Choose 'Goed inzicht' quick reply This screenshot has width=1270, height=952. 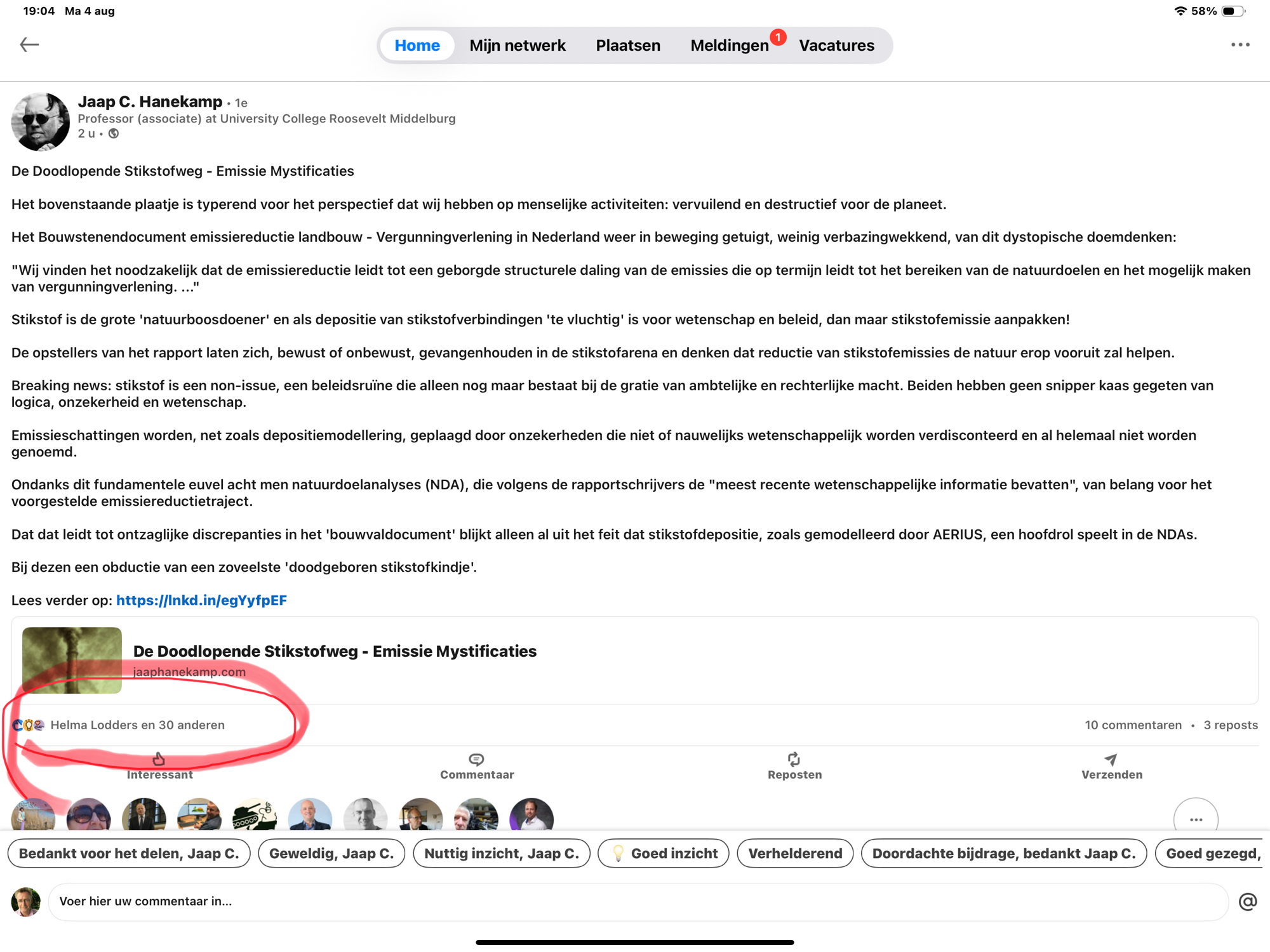663,854
